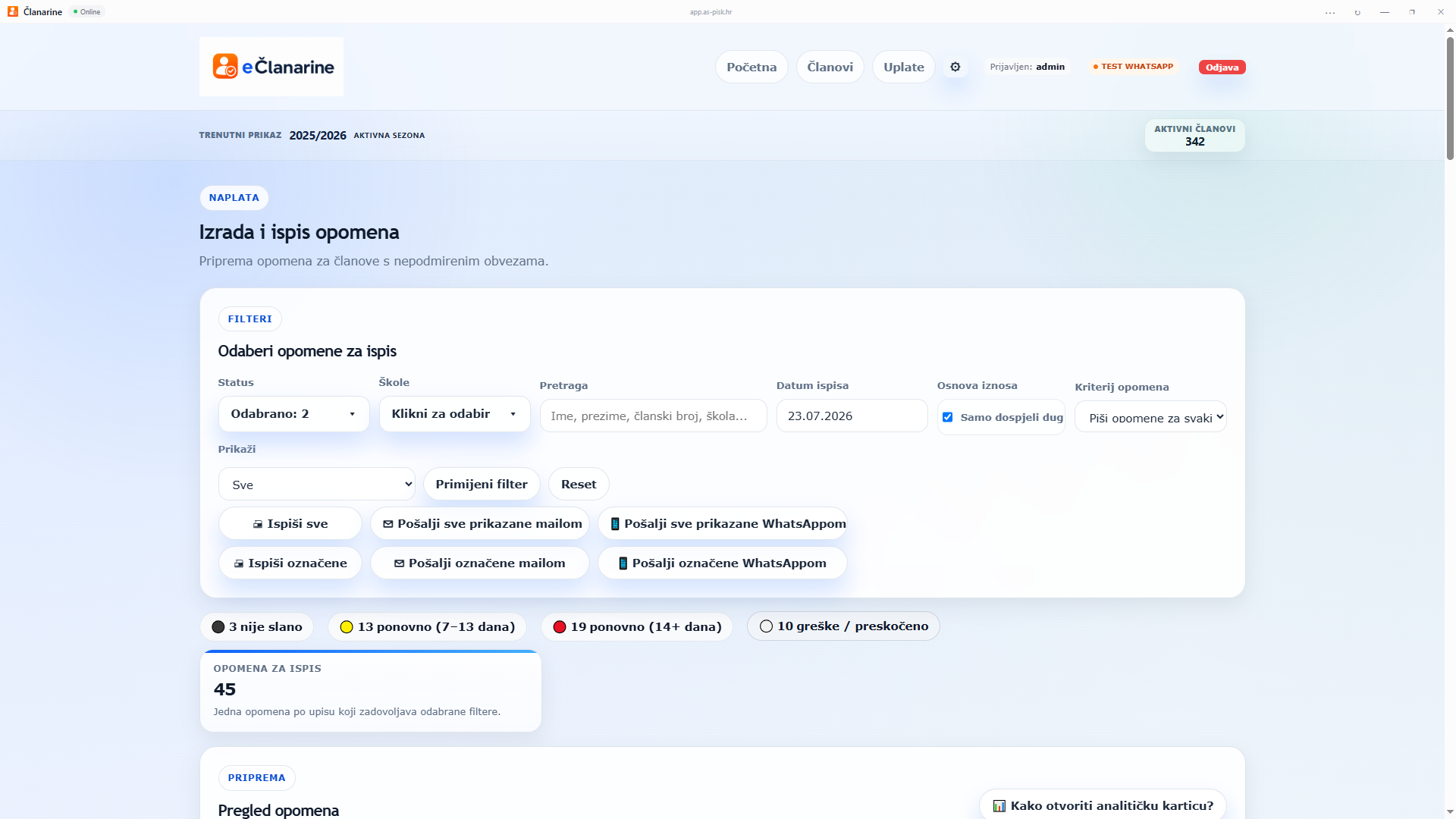
Task: Open the Uplate navigation tab
Action: pyautogui.click(x=903, y=67)
